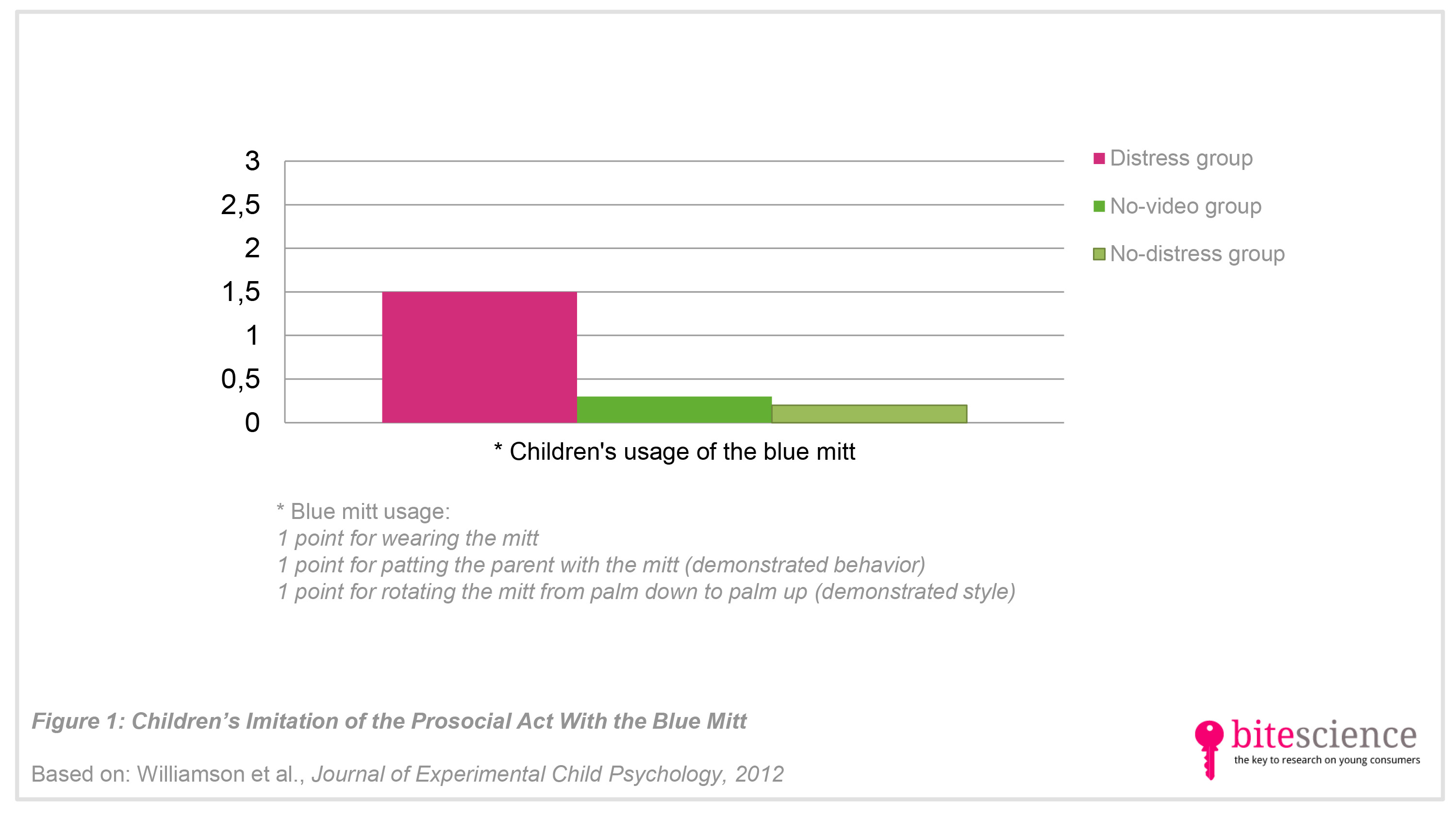Image resolution: width=1456 pixels, height=819 pixels.
Task: Click the pink Distress group legend swatch
Action: pos(1099,158)
